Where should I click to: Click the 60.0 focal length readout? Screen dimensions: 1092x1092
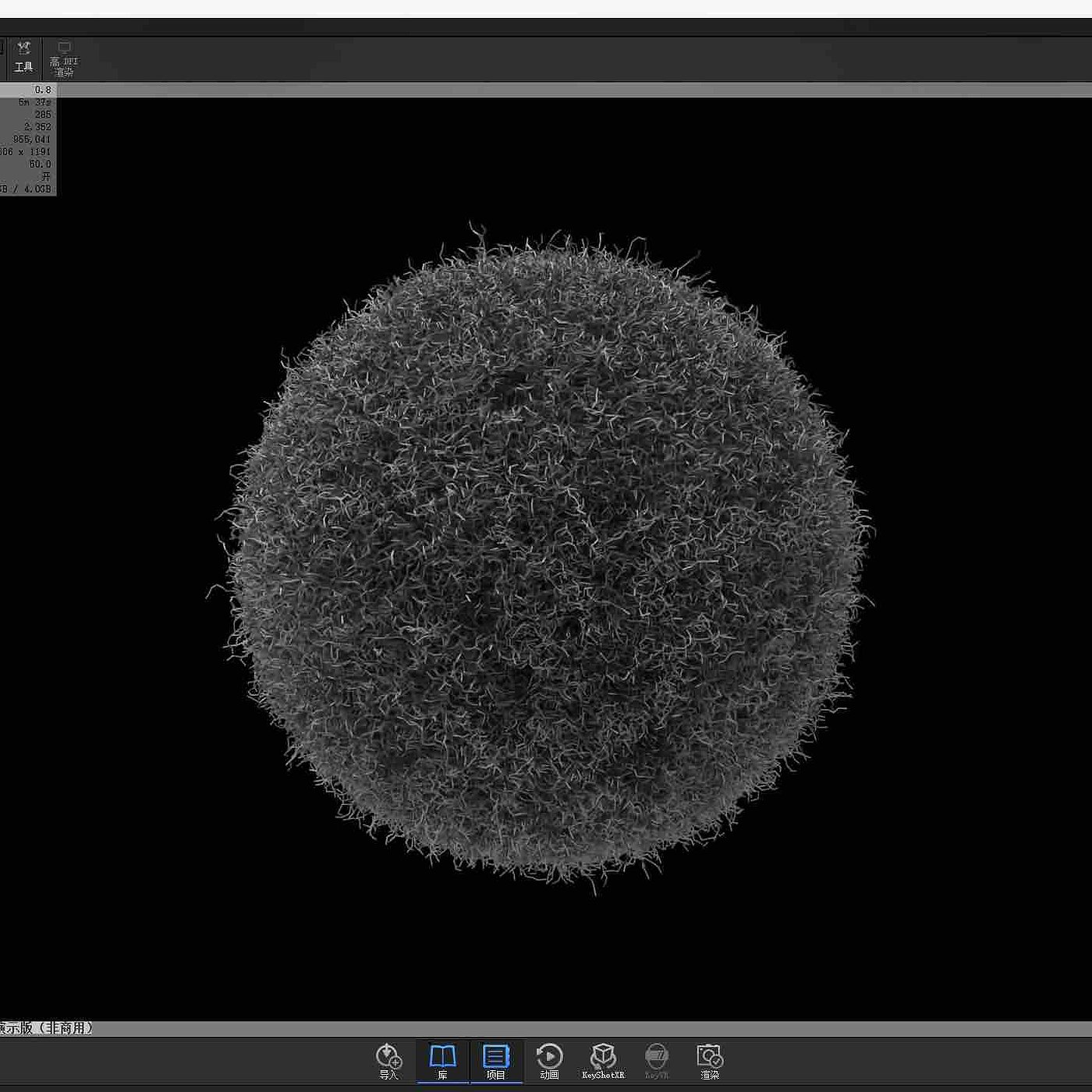coord(40,165)
